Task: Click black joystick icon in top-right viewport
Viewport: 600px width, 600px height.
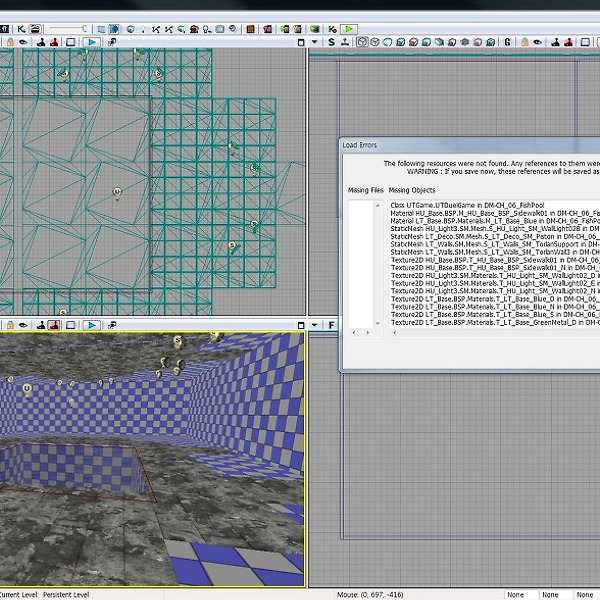Action: point(555,42)
